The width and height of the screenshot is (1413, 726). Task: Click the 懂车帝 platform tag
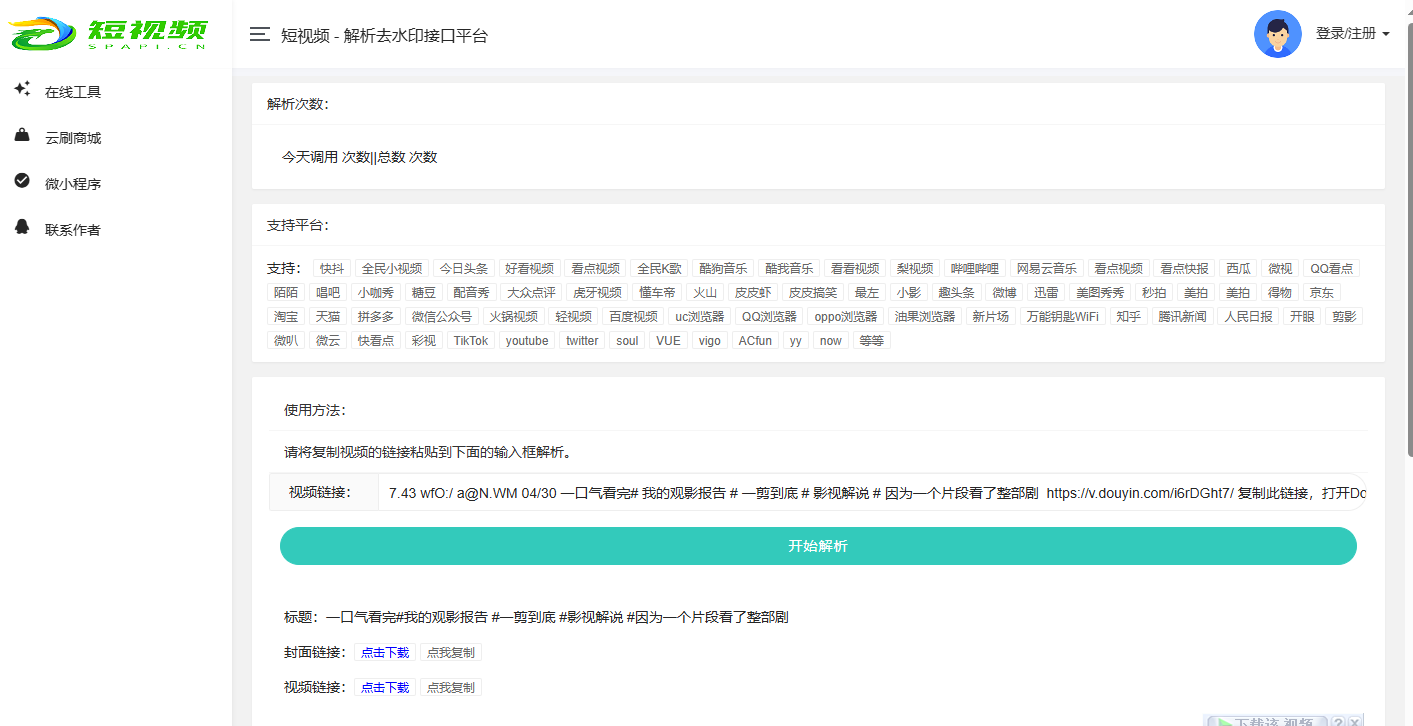tap(657, 293)
